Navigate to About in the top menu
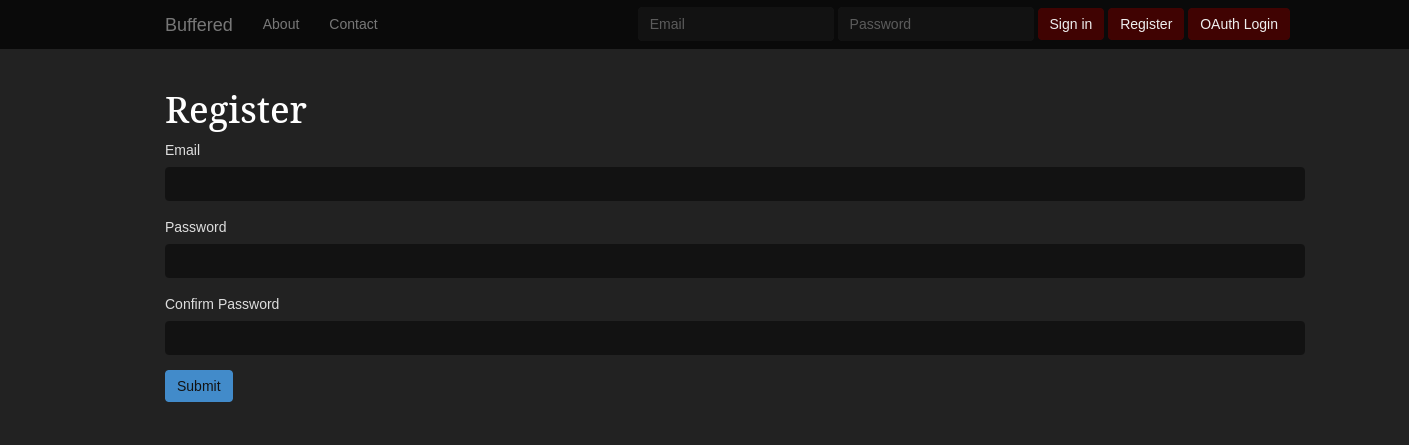 click(281, 24)
